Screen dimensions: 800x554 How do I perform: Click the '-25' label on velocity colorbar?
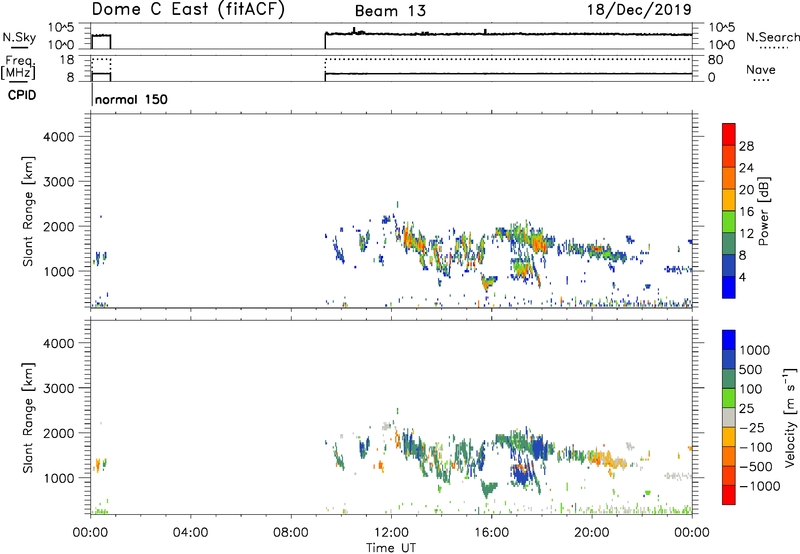point(752,428)
